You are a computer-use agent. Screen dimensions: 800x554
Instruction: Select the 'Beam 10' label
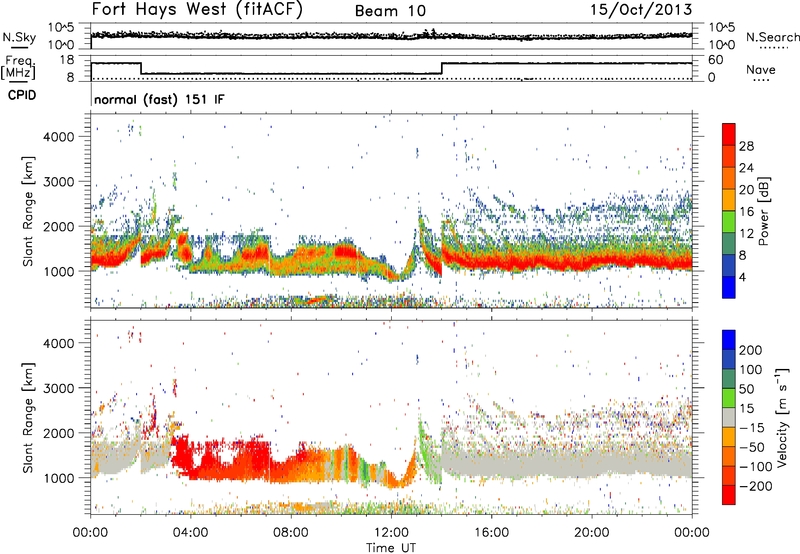click(390, 11)
